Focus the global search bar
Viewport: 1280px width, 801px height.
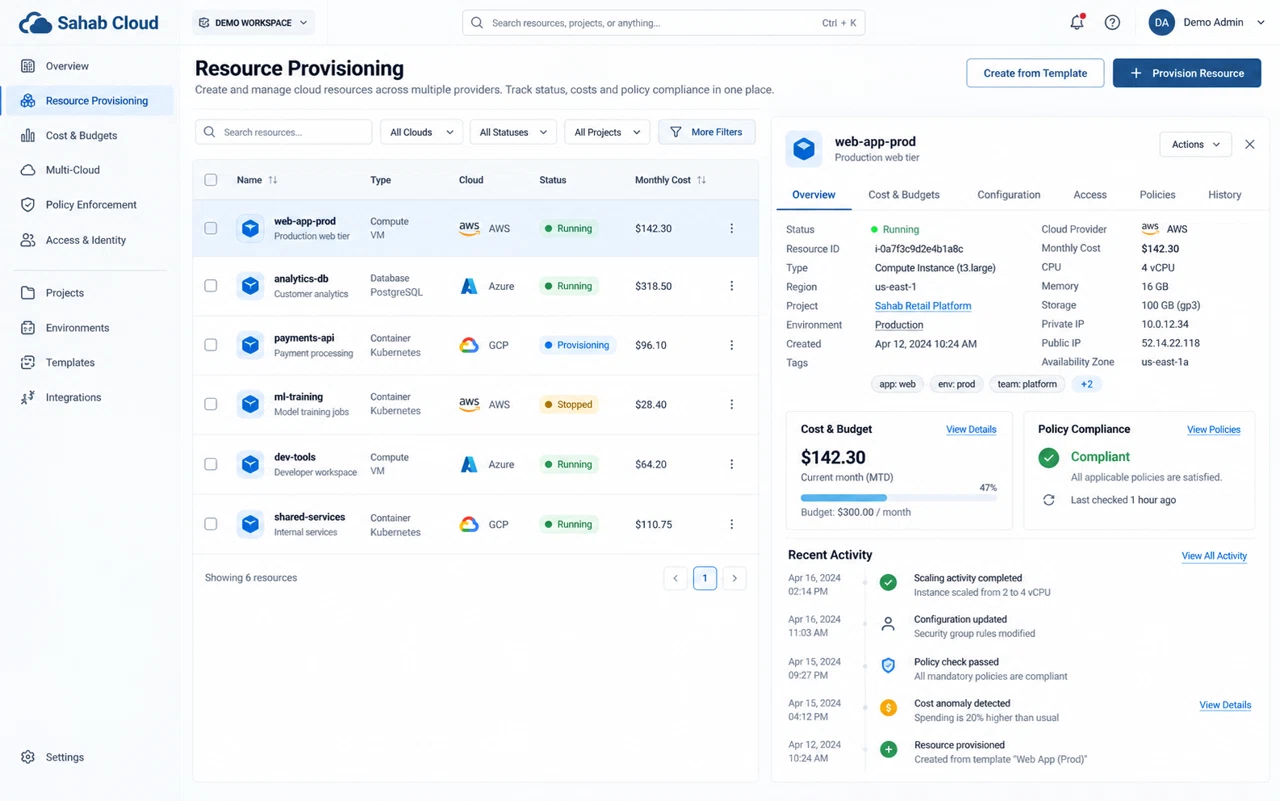[x=664, y=23]
